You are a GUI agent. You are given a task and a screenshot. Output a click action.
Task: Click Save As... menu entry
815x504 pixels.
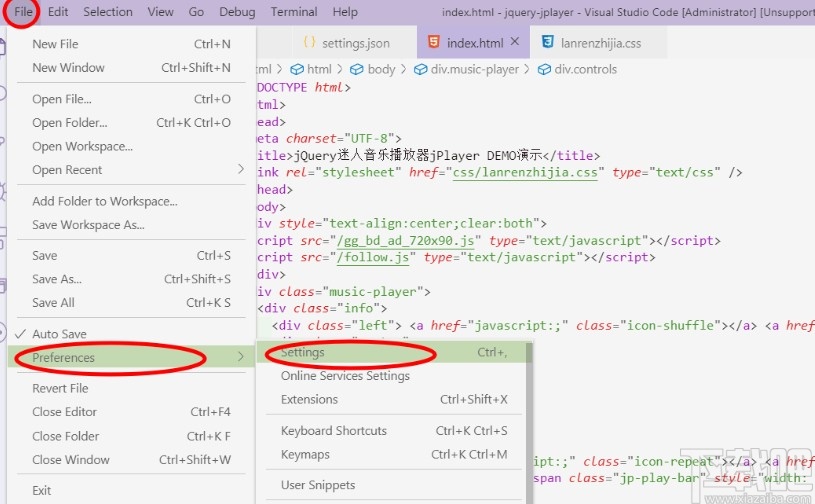[131, 279]
